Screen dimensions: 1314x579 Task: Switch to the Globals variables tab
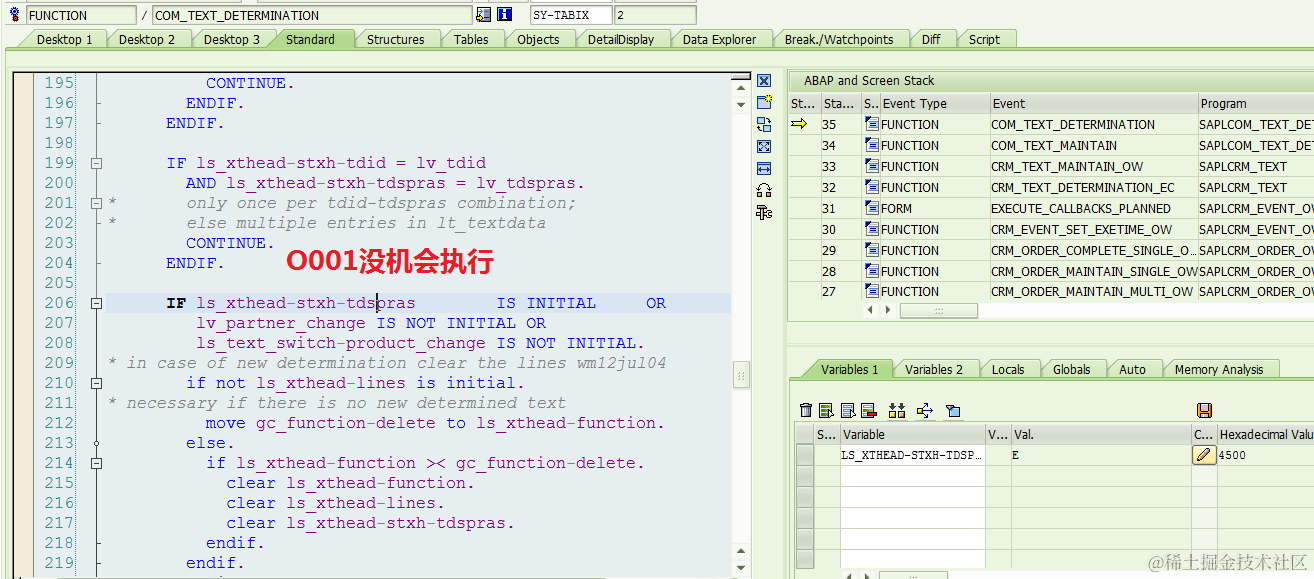click(x=1073, y=368)
